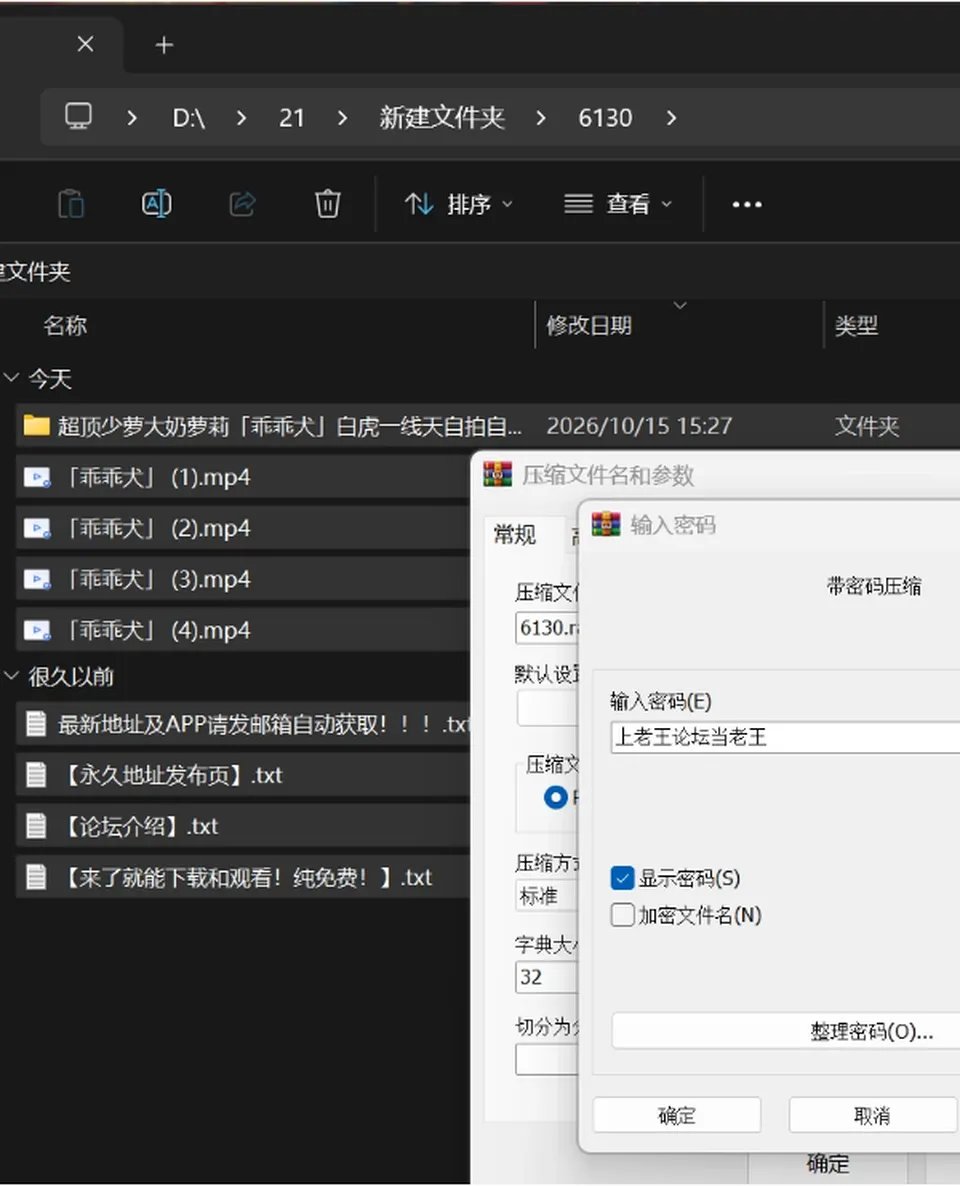Sort files by the 类型 column header
Screen dimensions: 960x1186
click(x=856, y=326)
